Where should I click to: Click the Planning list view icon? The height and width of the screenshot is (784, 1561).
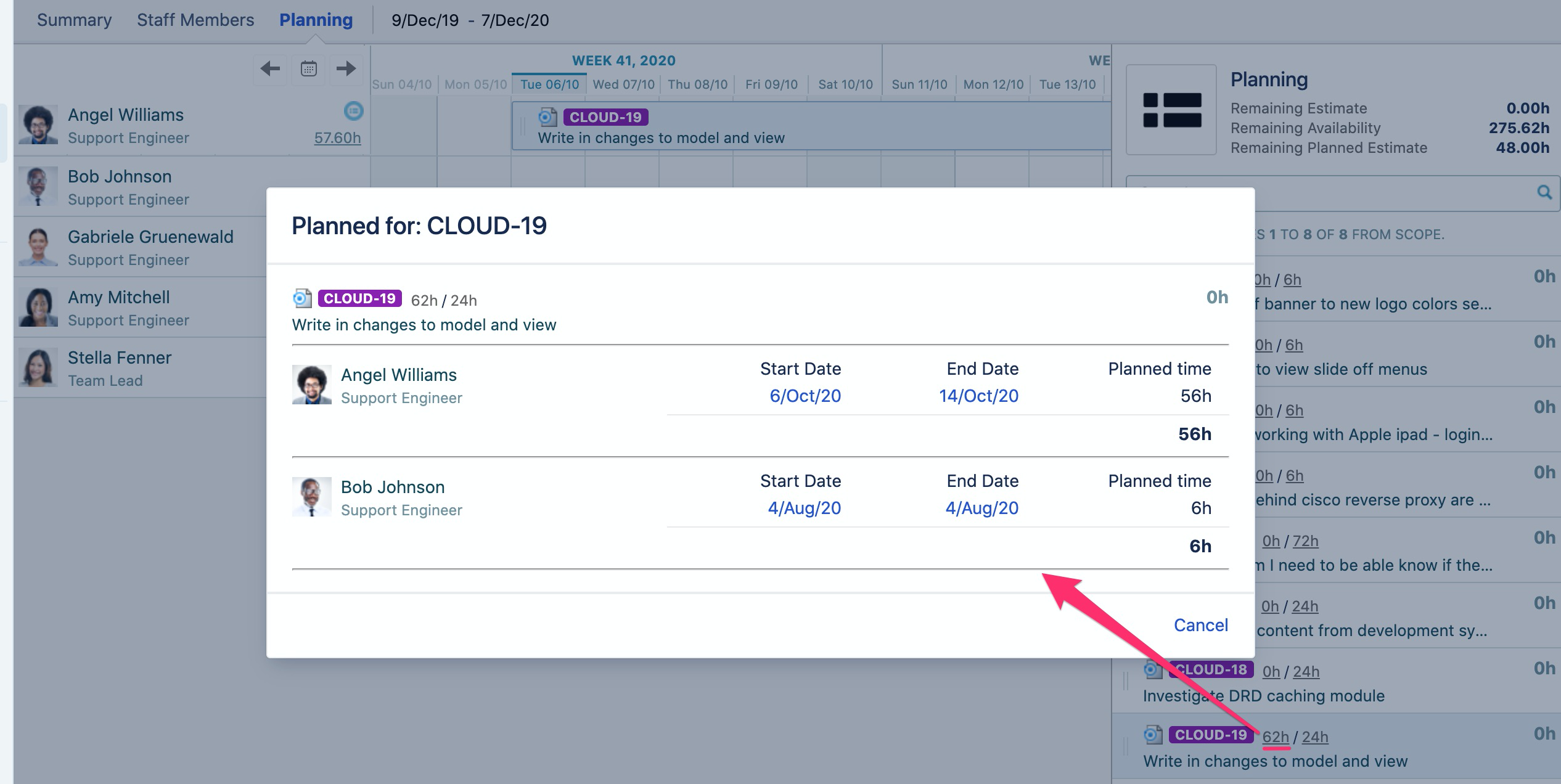1171,110
